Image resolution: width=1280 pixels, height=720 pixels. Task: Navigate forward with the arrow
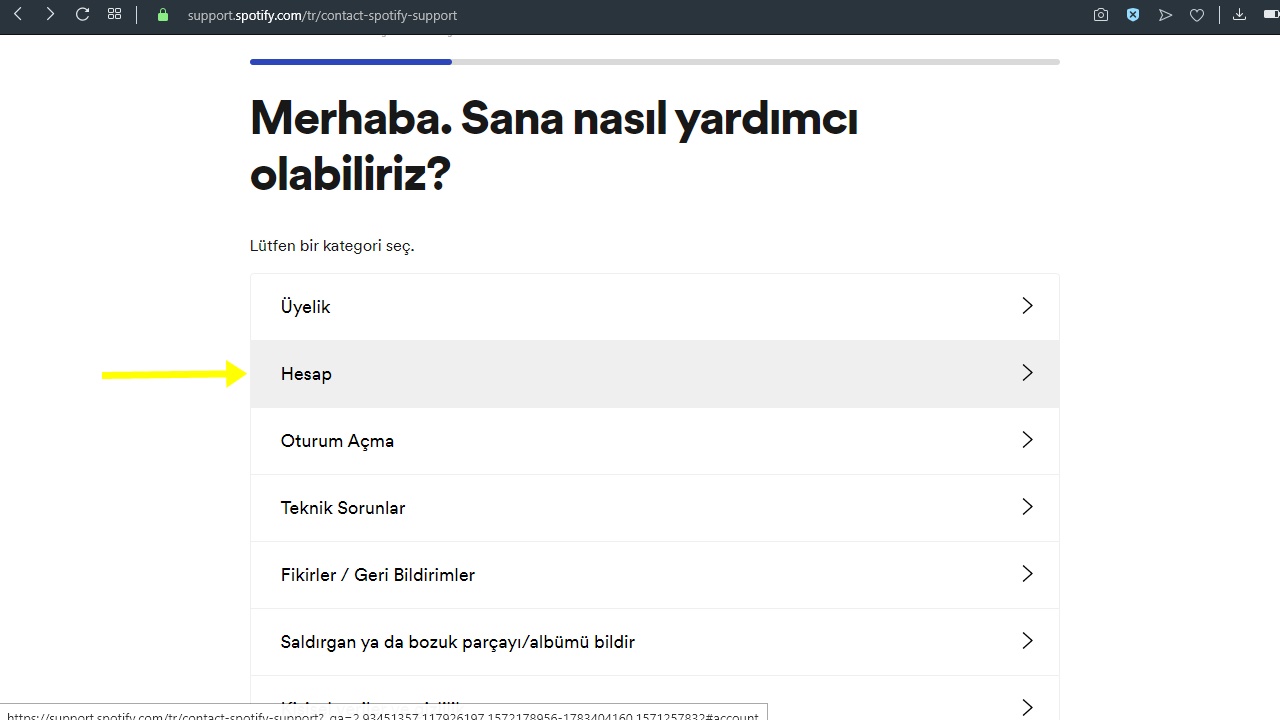click(49, 14)
